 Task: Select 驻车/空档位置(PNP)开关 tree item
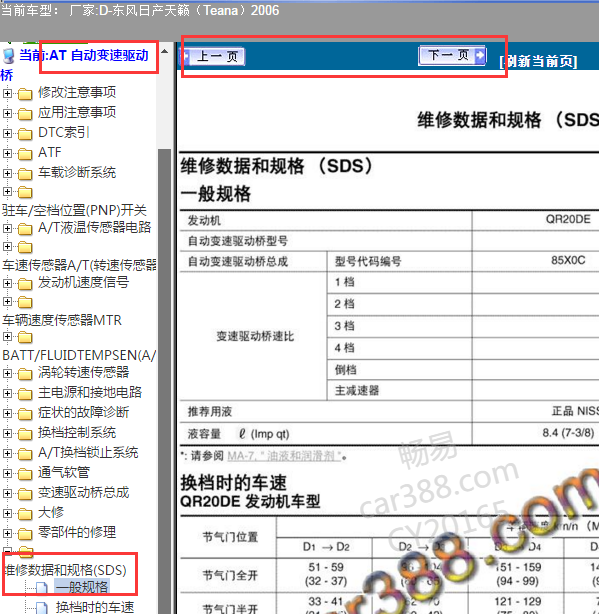pyautogui.click(x=74, y=210)
